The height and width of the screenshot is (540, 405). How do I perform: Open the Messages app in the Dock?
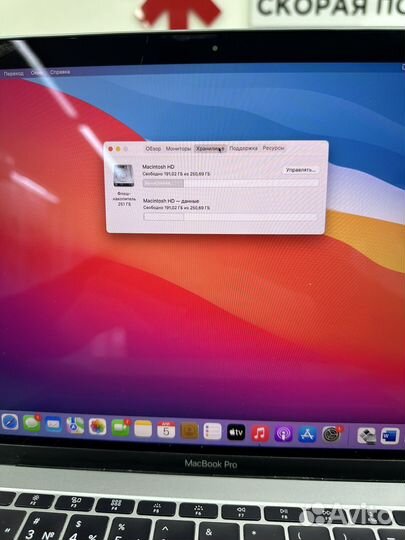pos(32,424)
